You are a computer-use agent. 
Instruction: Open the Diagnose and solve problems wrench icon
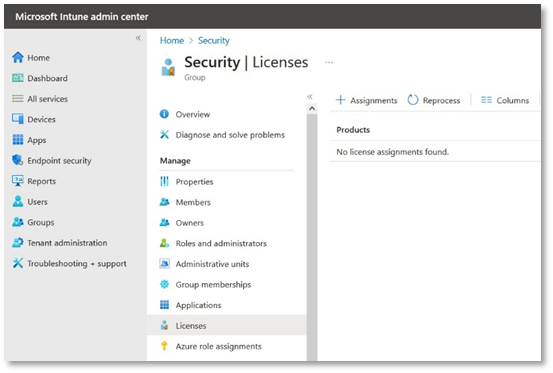click(164, 134)
